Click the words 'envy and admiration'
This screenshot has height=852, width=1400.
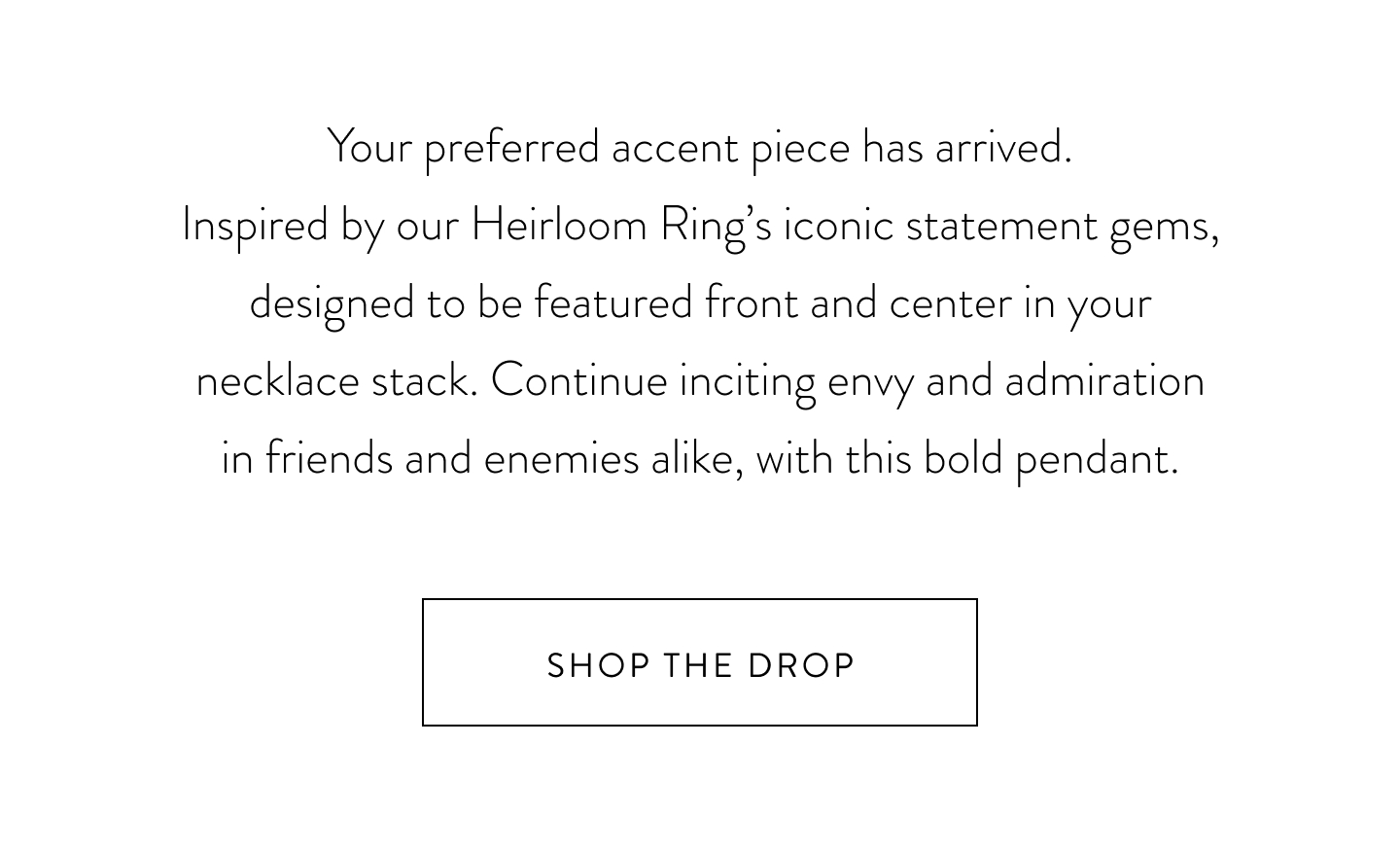(1016, 382)
